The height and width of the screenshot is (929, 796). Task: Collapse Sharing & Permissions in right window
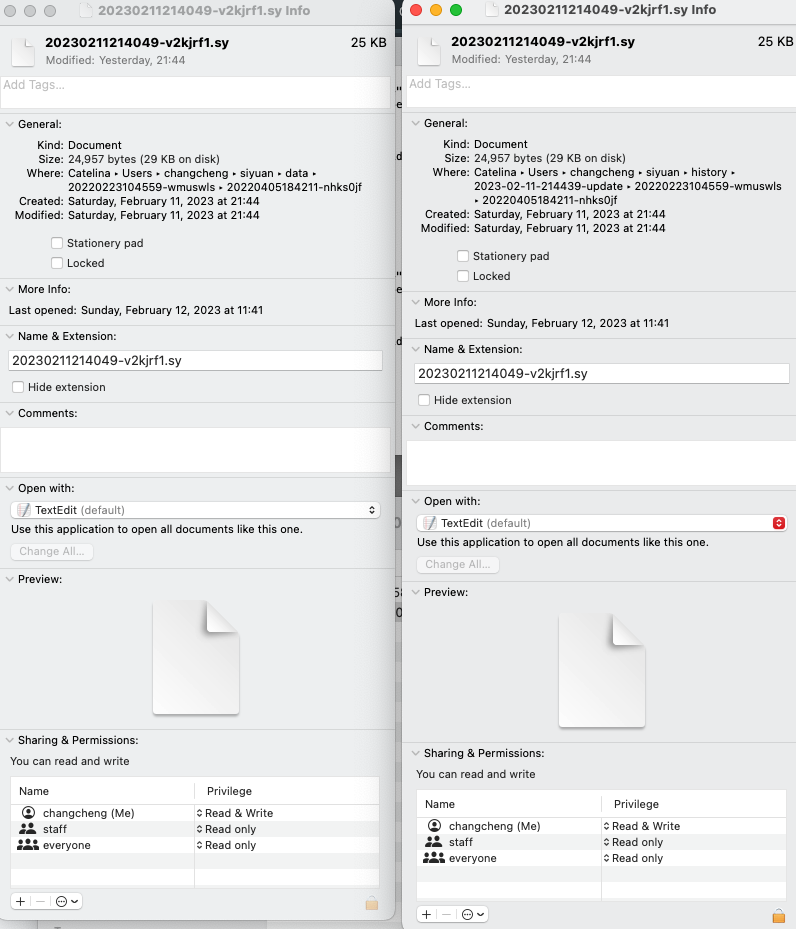[x=416, y=753]
